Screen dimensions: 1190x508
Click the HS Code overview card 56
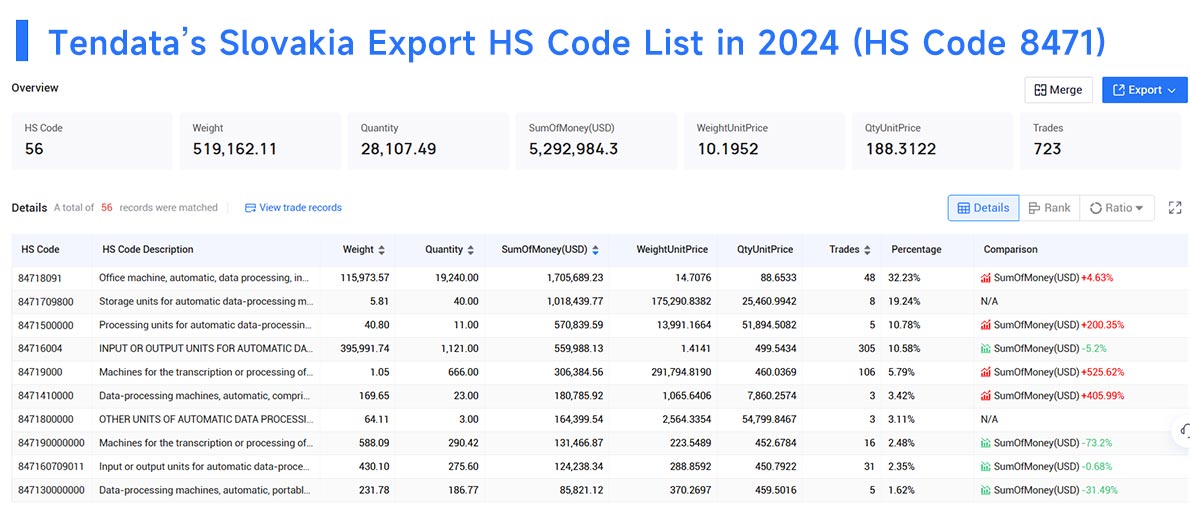pos(91,141)
